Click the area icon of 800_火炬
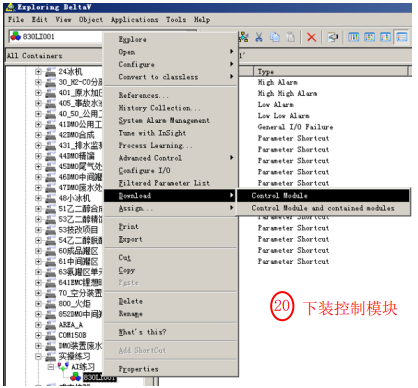 coord(50,304)
